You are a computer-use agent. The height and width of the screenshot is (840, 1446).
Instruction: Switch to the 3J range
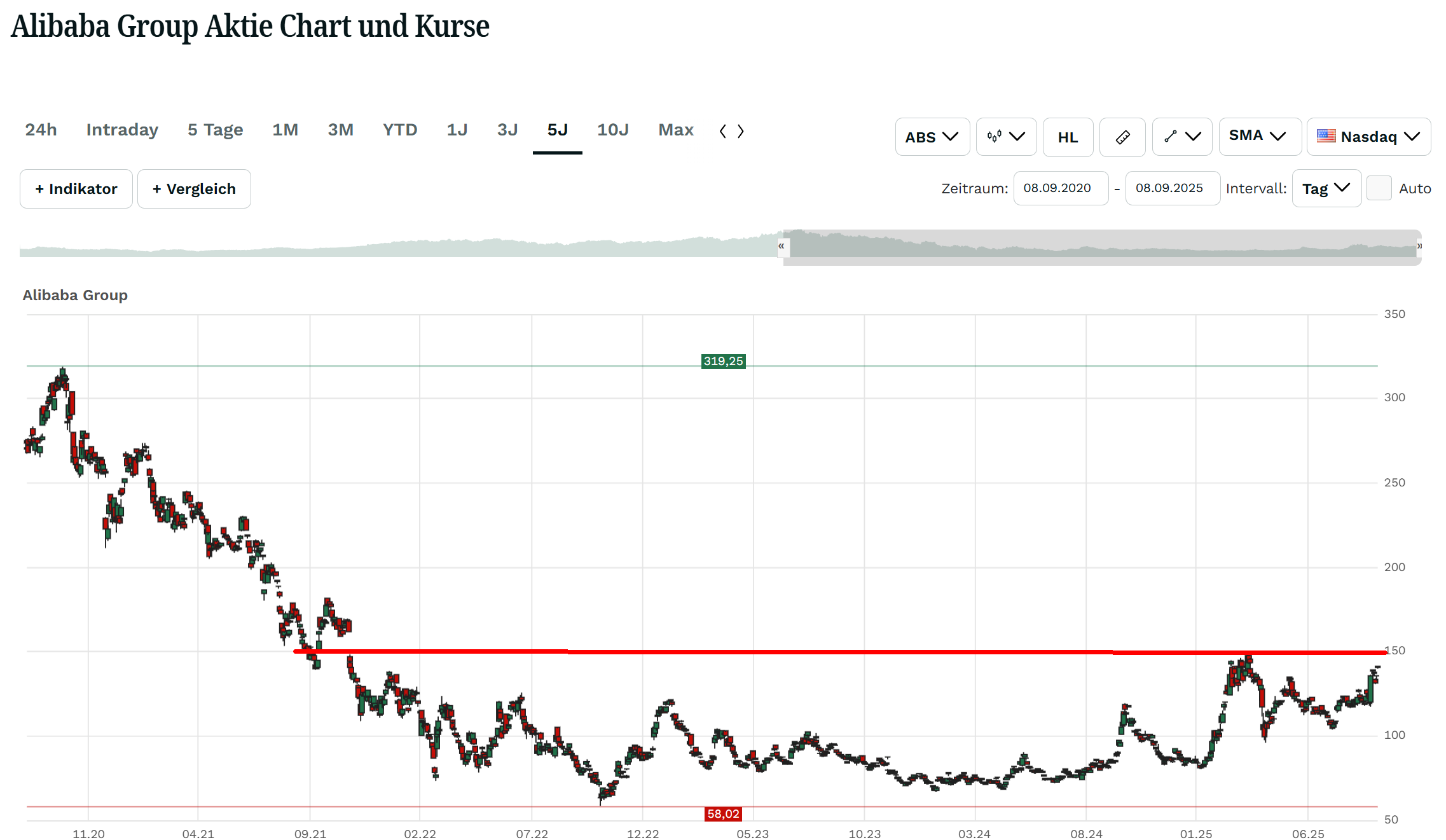click(507, 130)
